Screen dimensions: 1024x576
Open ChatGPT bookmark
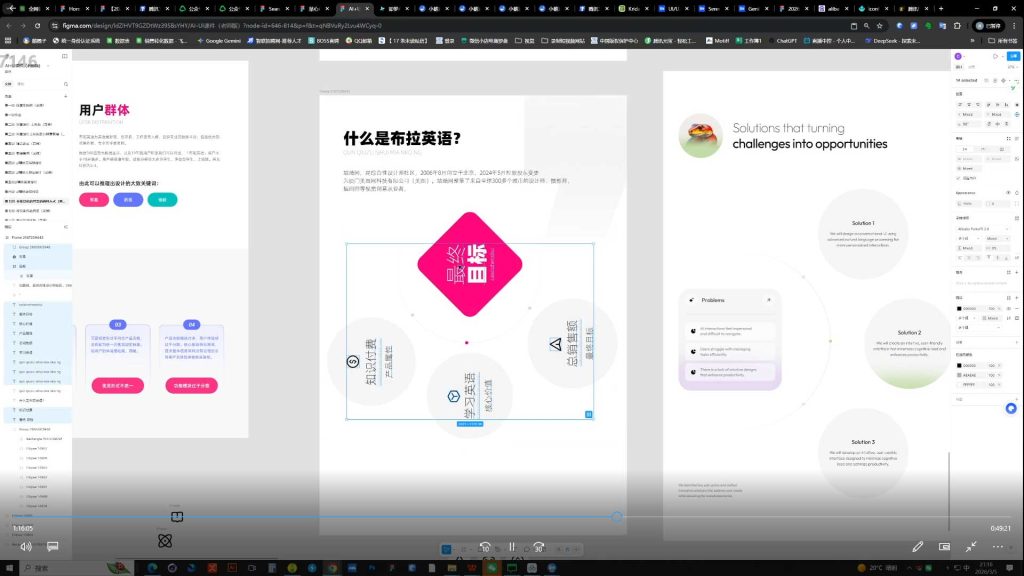(782, 40)
